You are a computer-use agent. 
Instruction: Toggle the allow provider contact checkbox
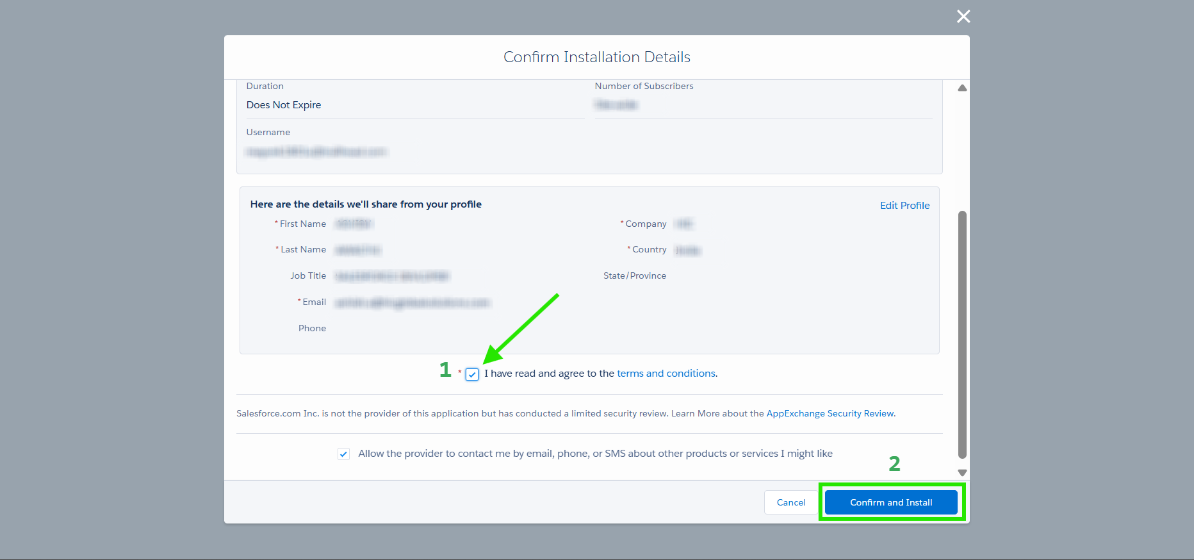pos(343,454)
